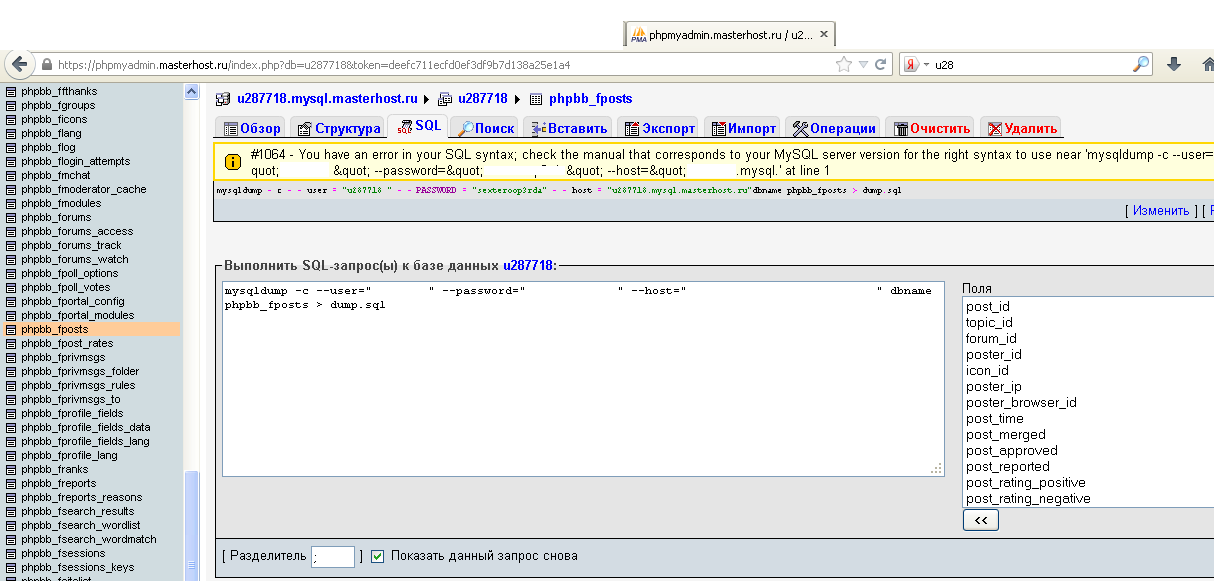Switch to the Экспорт tab
Viewport: 1214px width, 581px height.
point(658,128)
